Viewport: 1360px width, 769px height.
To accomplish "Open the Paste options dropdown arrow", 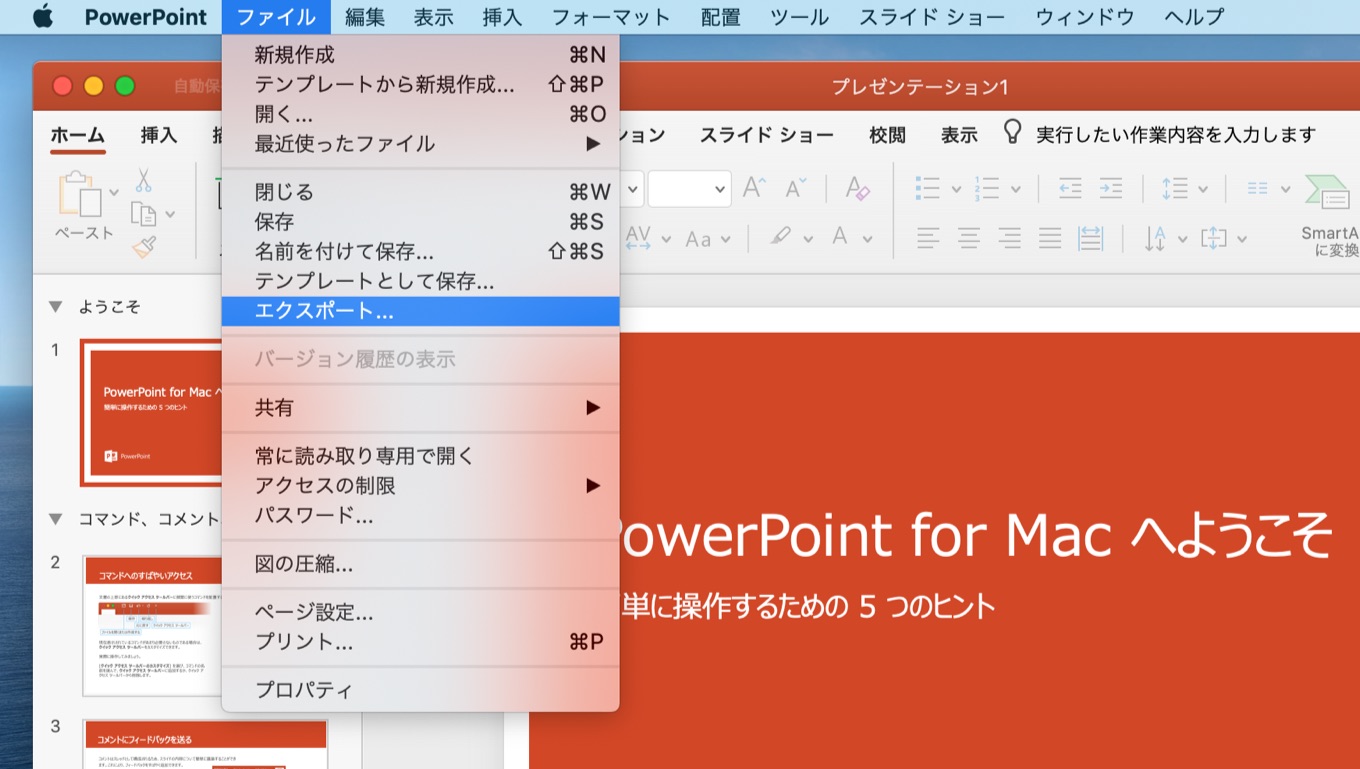I will click(113, 192).
